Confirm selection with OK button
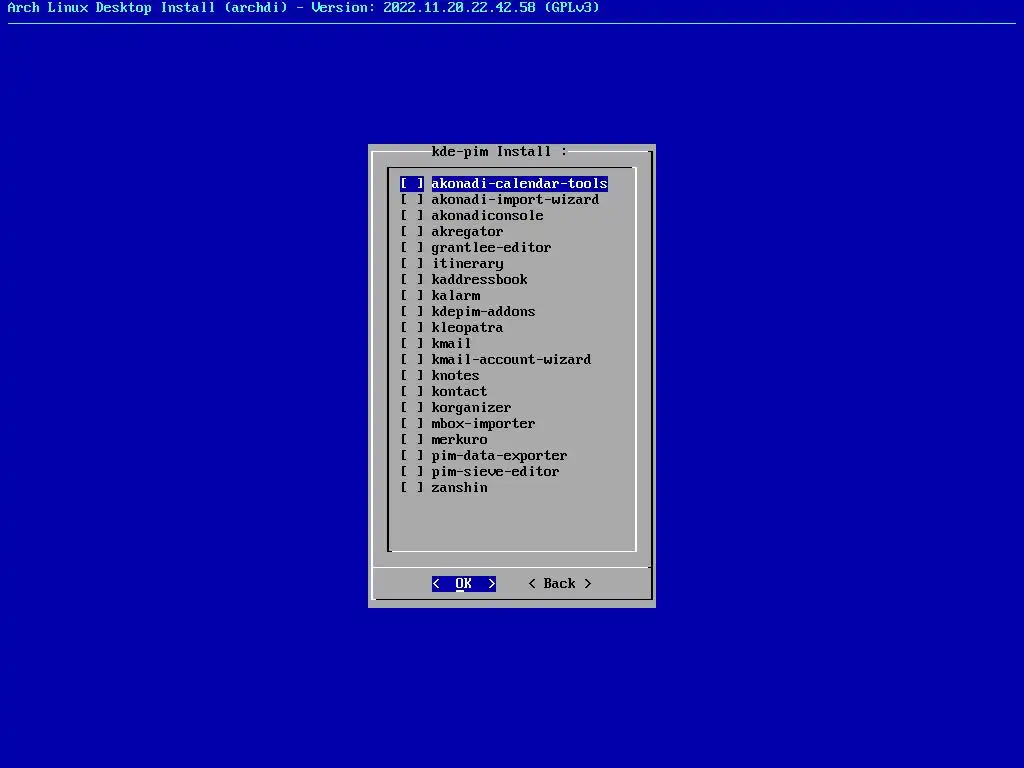 [x=464, y=584]
